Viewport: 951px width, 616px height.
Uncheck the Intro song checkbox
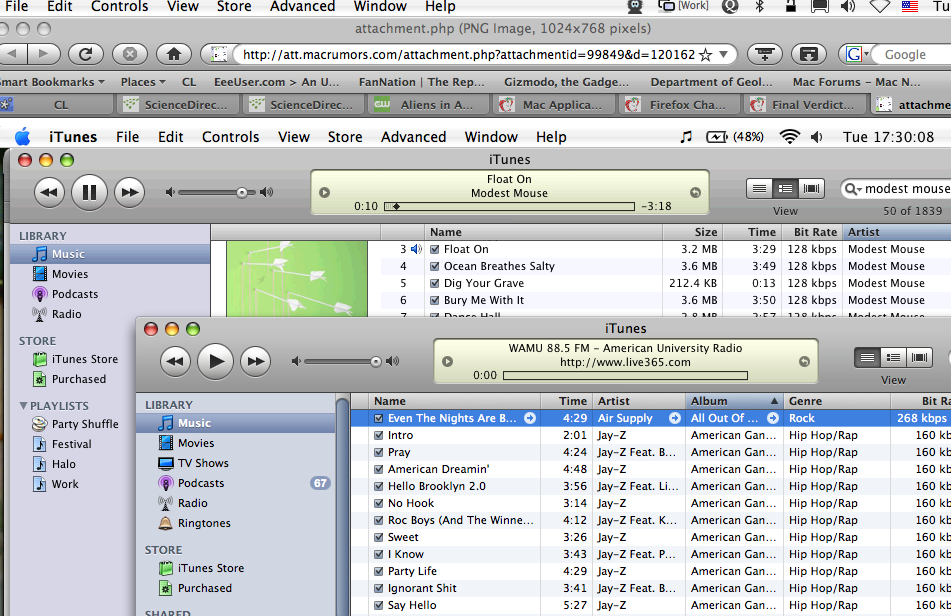[x=378, y=435]
